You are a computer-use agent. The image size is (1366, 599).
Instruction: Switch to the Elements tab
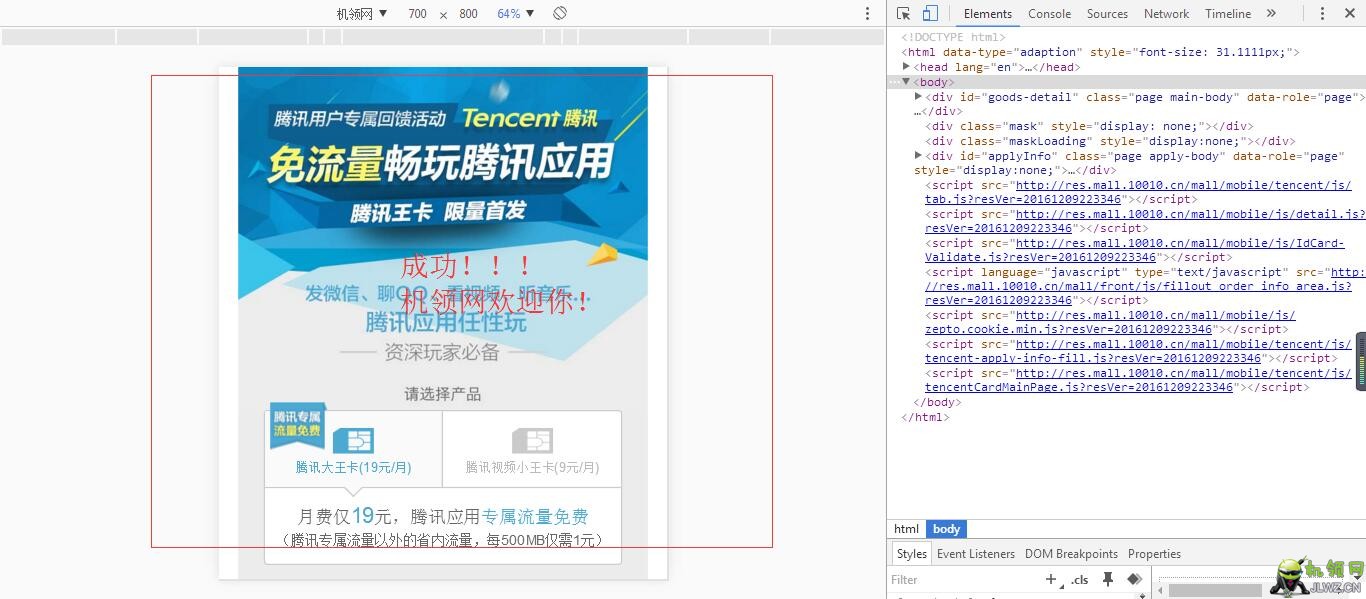[x=988, y=14]
